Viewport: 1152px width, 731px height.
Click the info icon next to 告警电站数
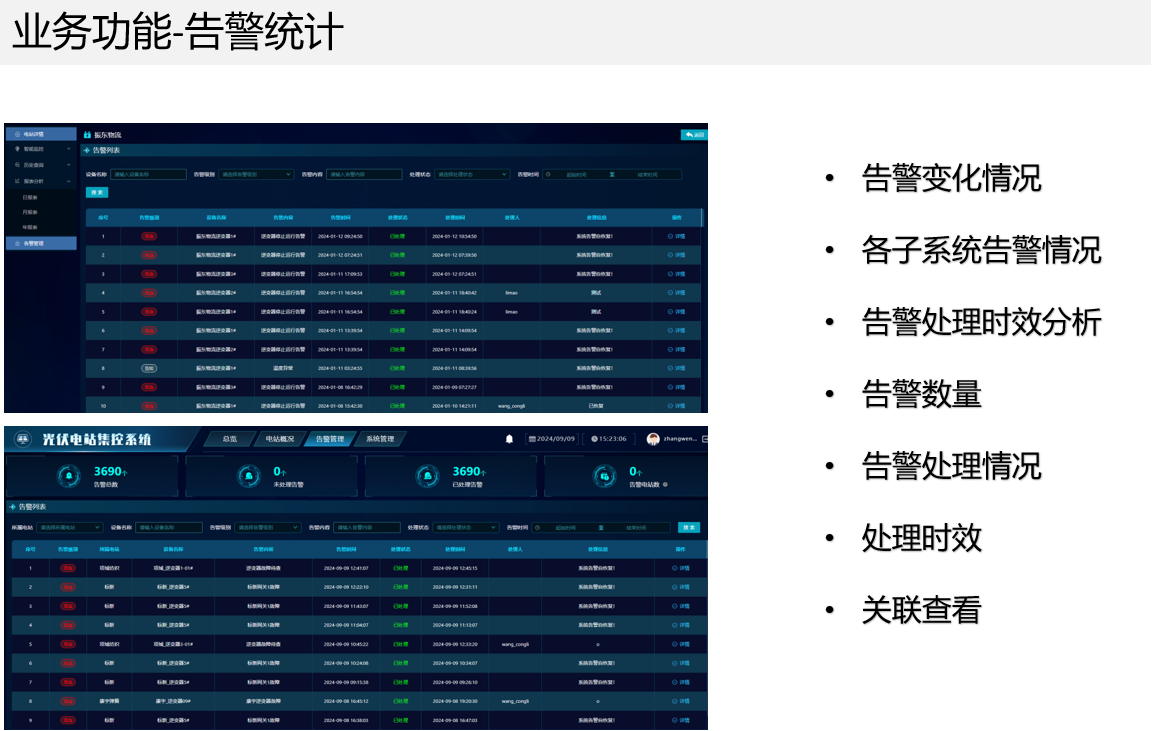[666, 485]
